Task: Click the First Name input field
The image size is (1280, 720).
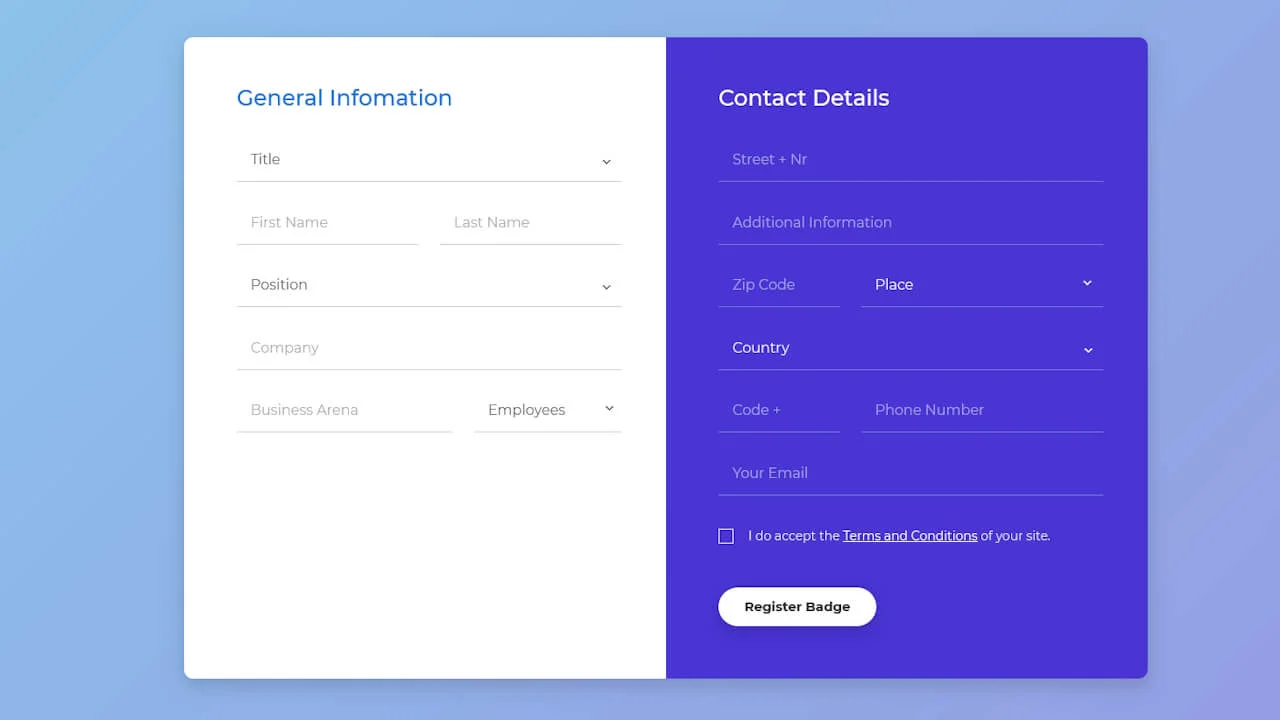Action: pos(328,223)
